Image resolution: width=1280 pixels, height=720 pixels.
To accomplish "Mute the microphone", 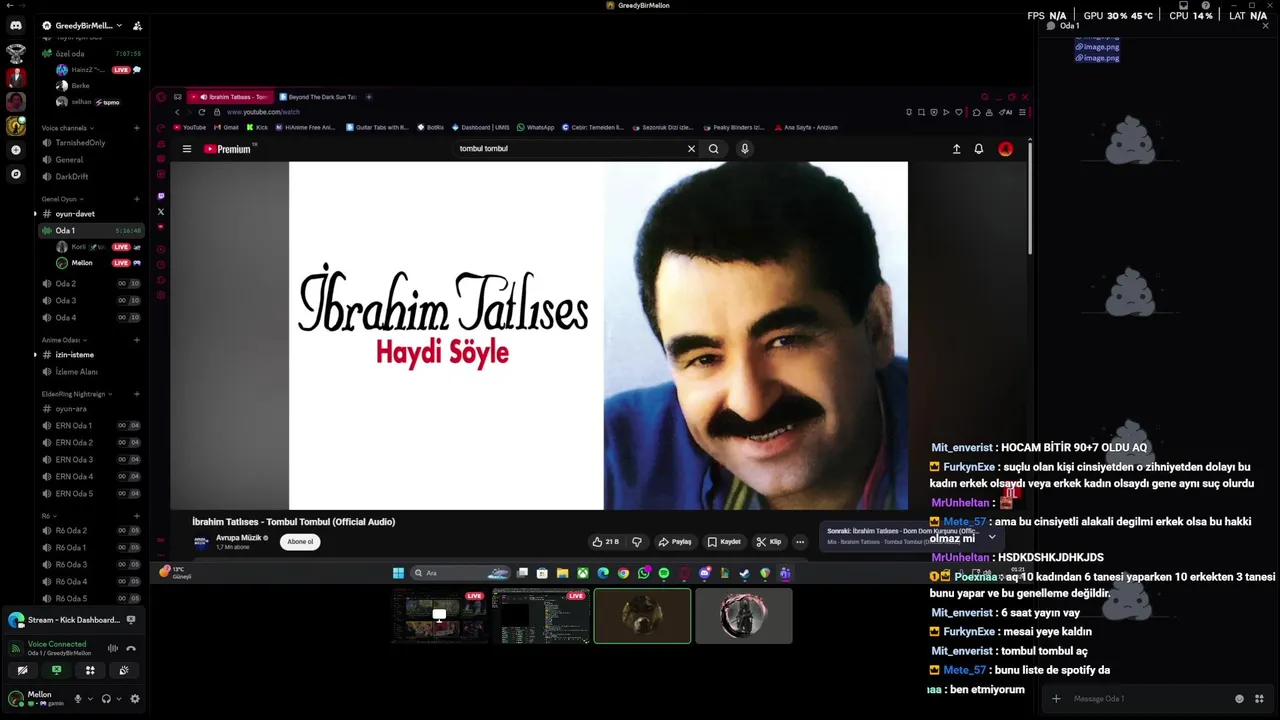I will click(78, 699).
